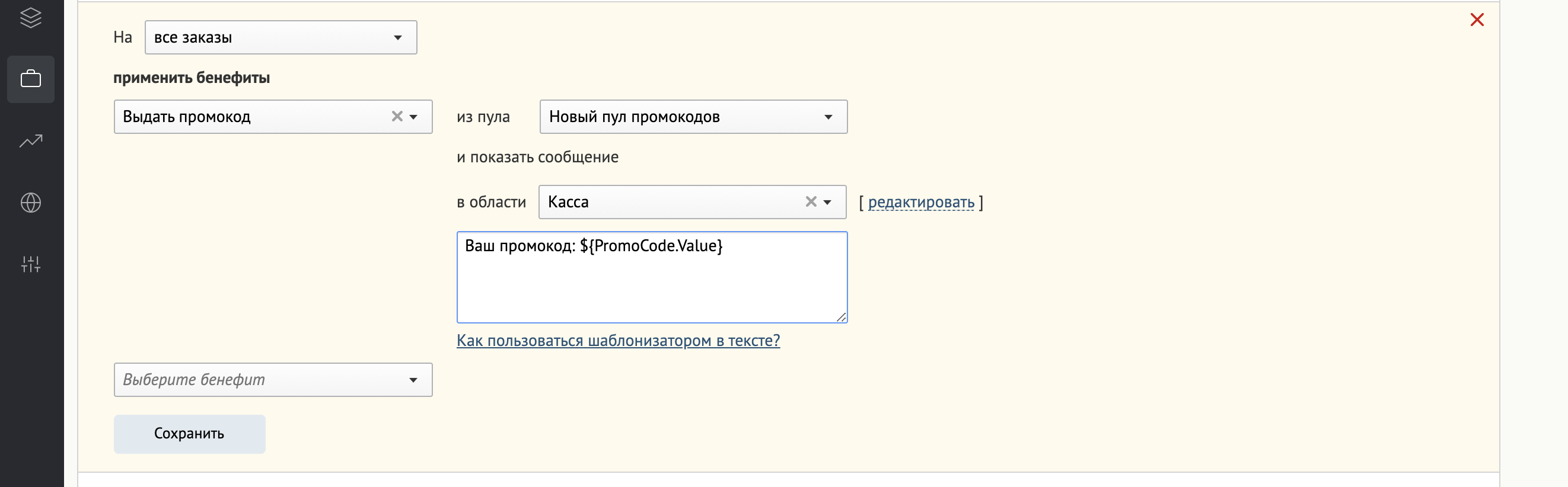Image resolution: width=1568 pixels, height=487 pixels.
Task: Focus the promo code message textarea
Action: (652, 277)
